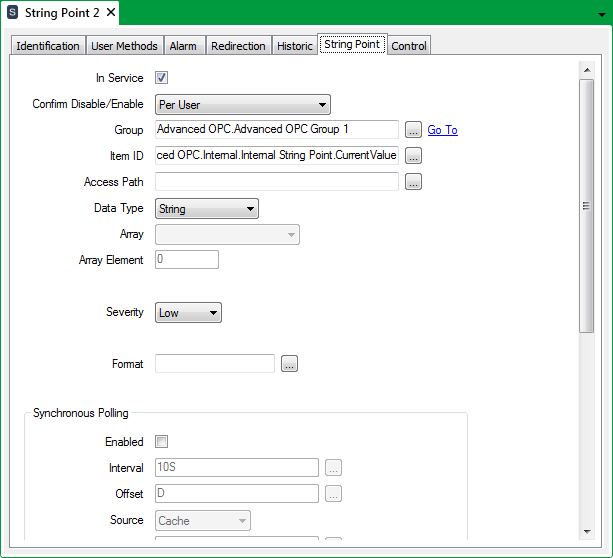Open the Confirm Disable/Enable dropdown
613x558 pixels.
(243, 104)
